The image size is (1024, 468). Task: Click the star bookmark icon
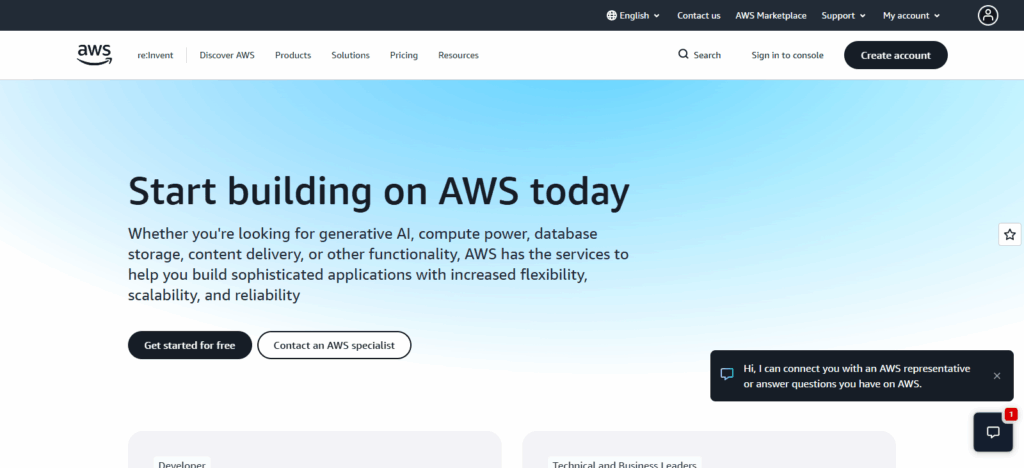(1010, 234)
